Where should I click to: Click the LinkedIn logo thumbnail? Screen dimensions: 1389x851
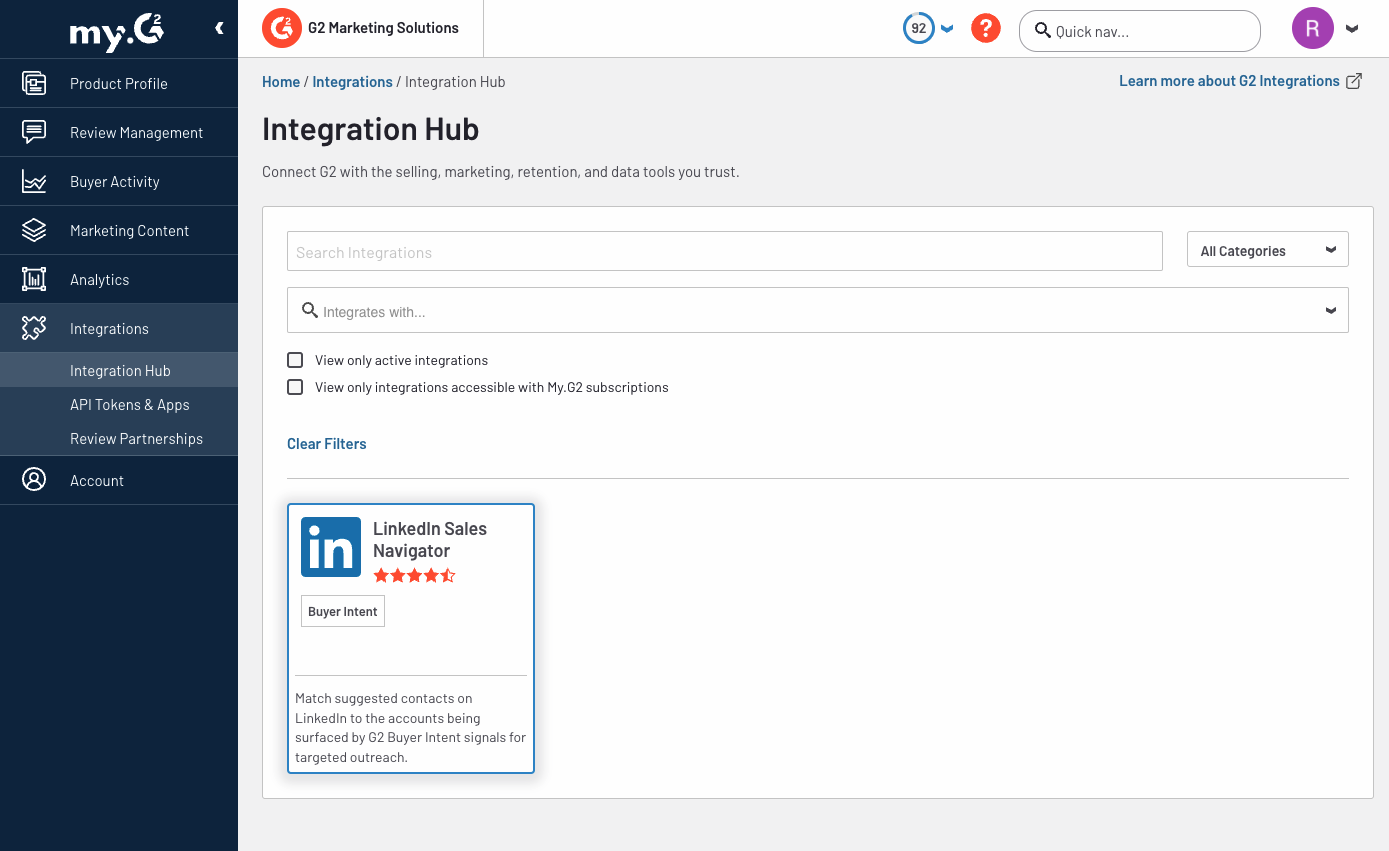[331, 547]
